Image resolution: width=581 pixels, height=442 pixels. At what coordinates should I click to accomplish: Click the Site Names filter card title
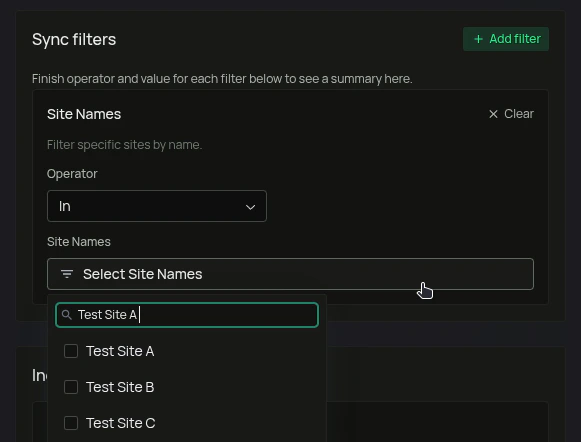84,114
